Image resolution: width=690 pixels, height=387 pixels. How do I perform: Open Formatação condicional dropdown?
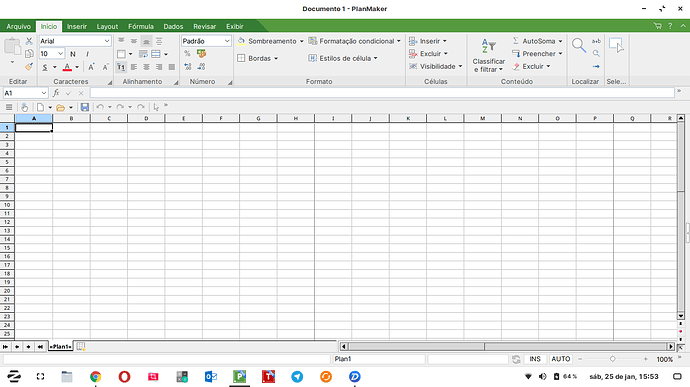click(x=399, y=41)
